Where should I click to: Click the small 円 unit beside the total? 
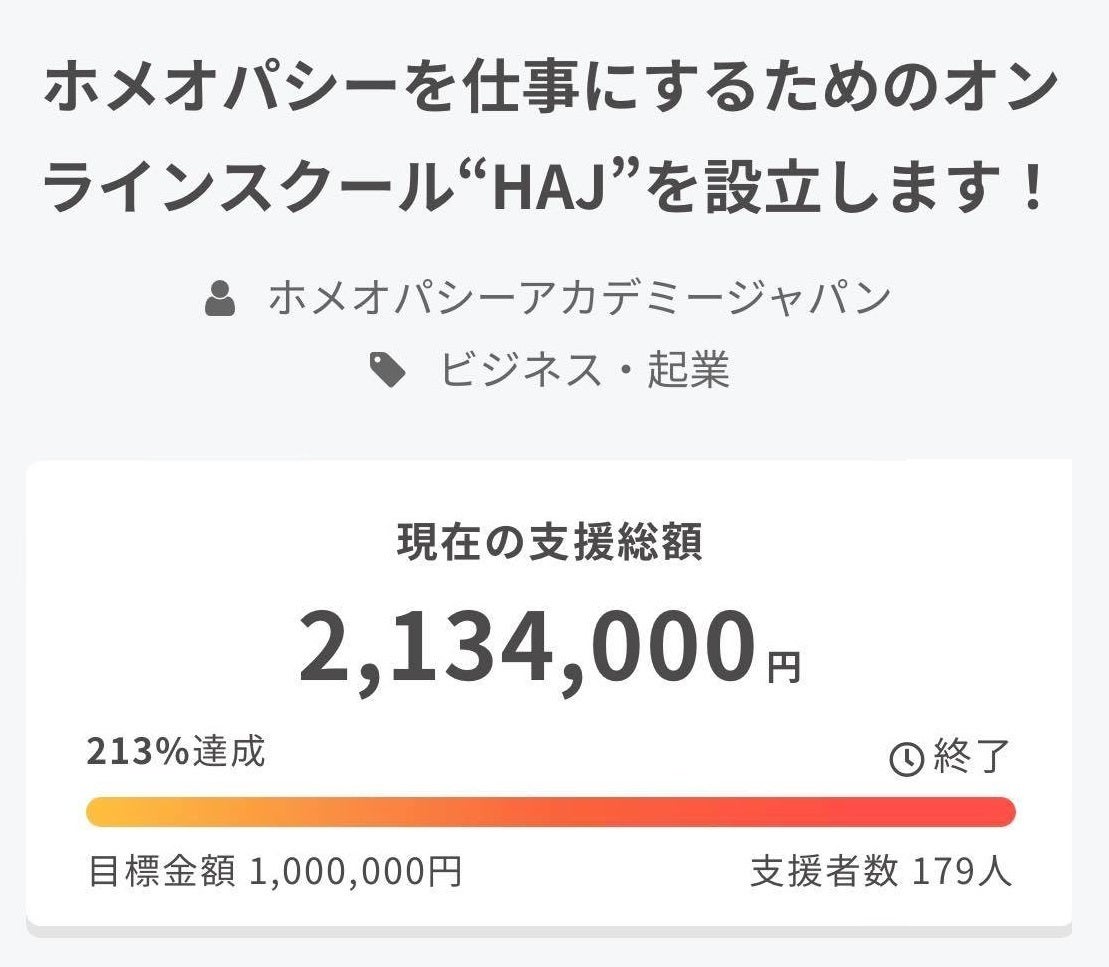784,667
